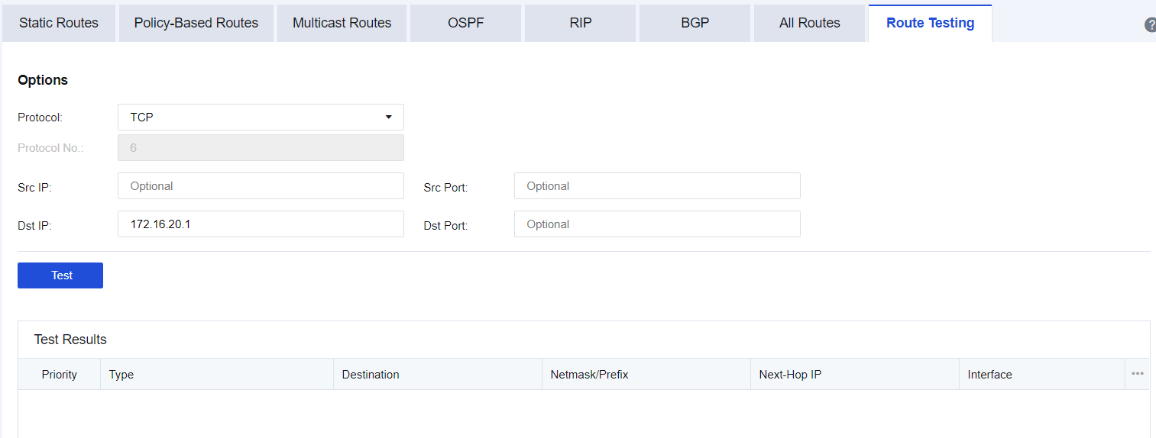This screenshot has height=438, width=1156.
Task: Select the Route Testing tab
Action: pyautogui.click(x=929, y=23)
